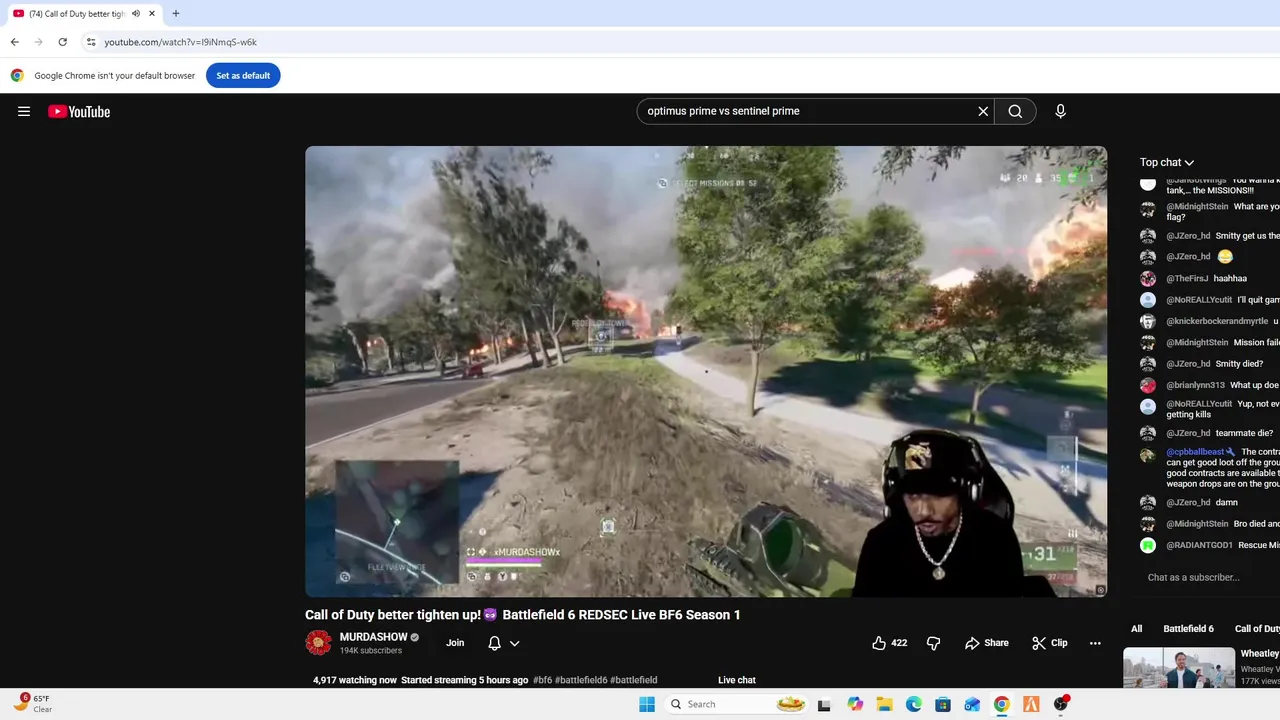Click the #bf6 hashtag link

(x=542, y=680)
